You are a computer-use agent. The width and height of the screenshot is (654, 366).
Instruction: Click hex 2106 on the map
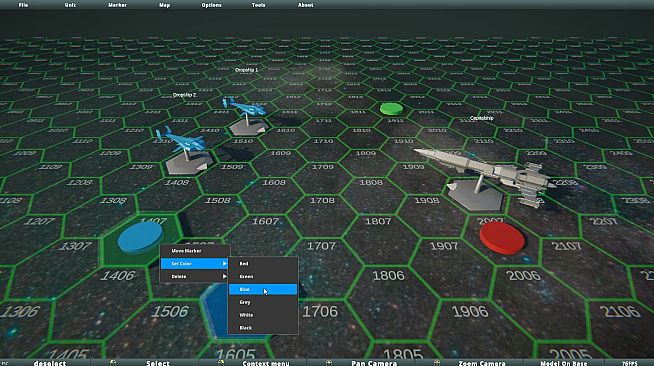click(620, 311)
